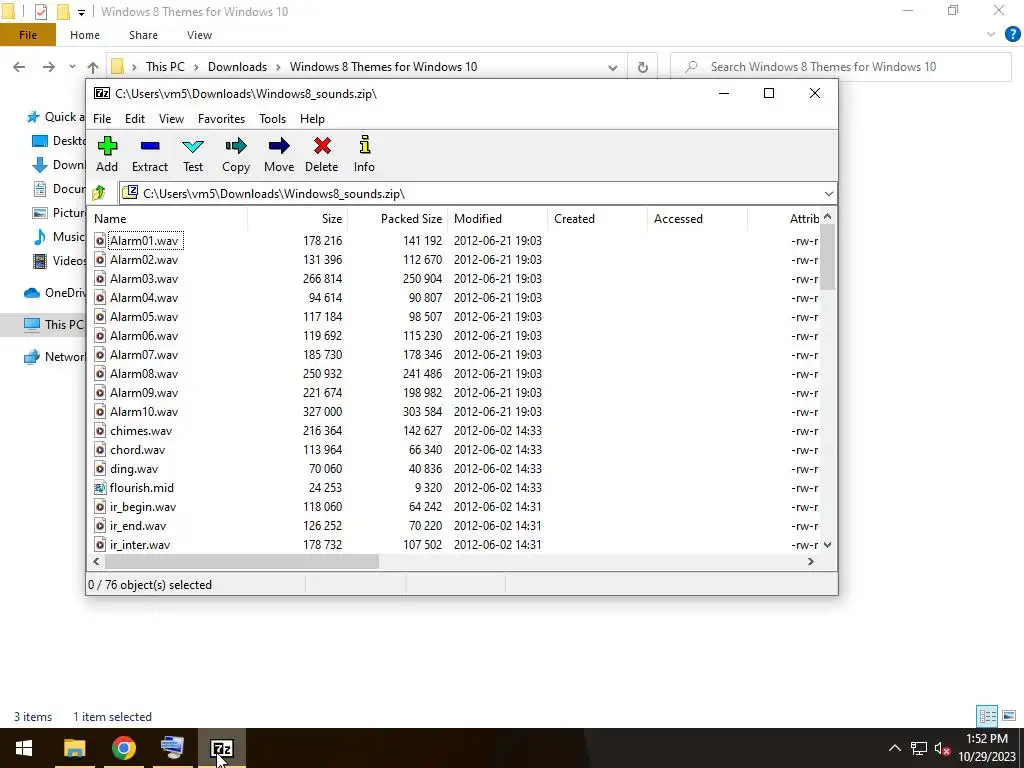Expand the Explorer ribbon chevron

(991, 35)
